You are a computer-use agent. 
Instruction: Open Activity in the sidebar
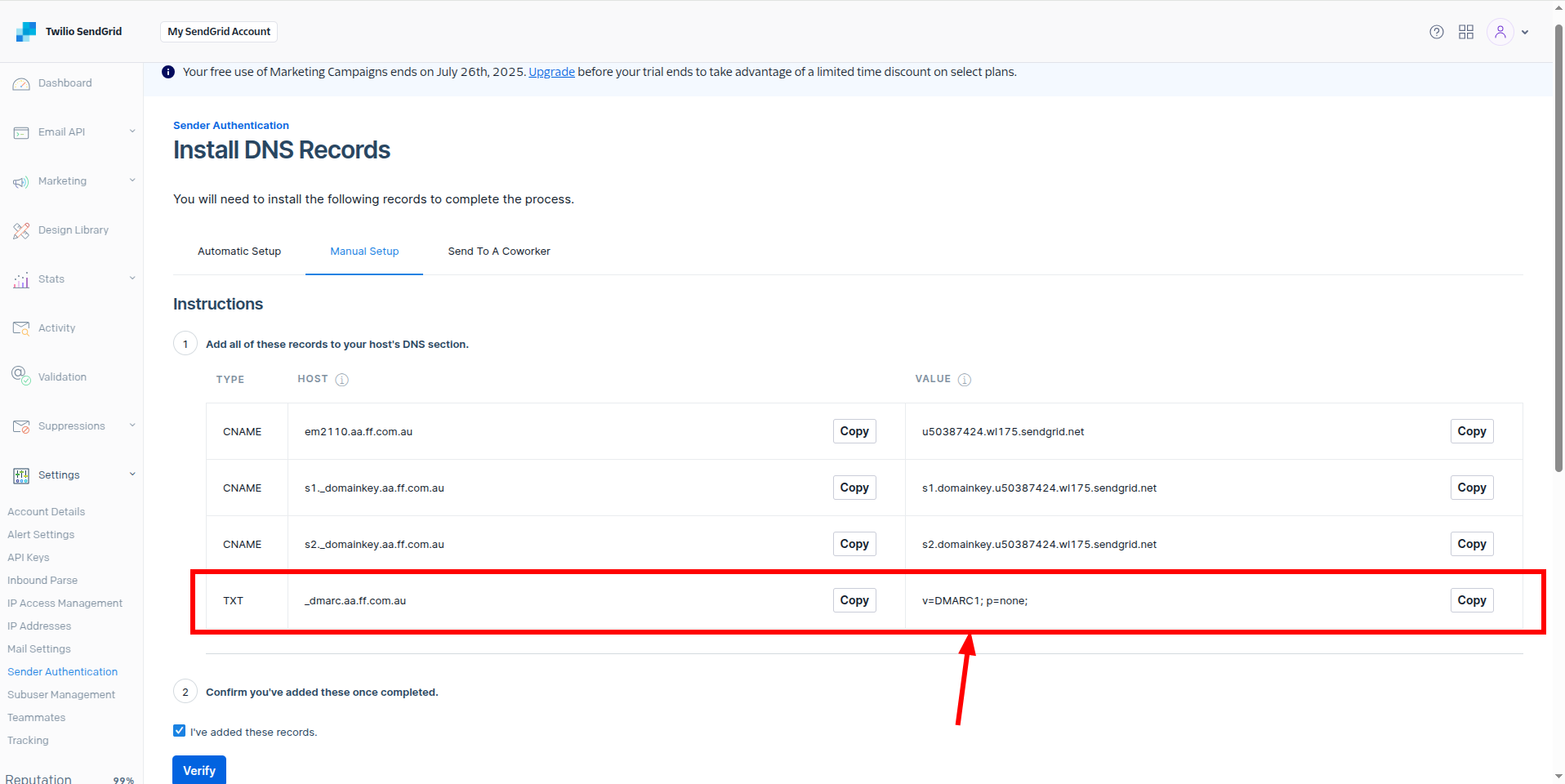click(56, 328)
